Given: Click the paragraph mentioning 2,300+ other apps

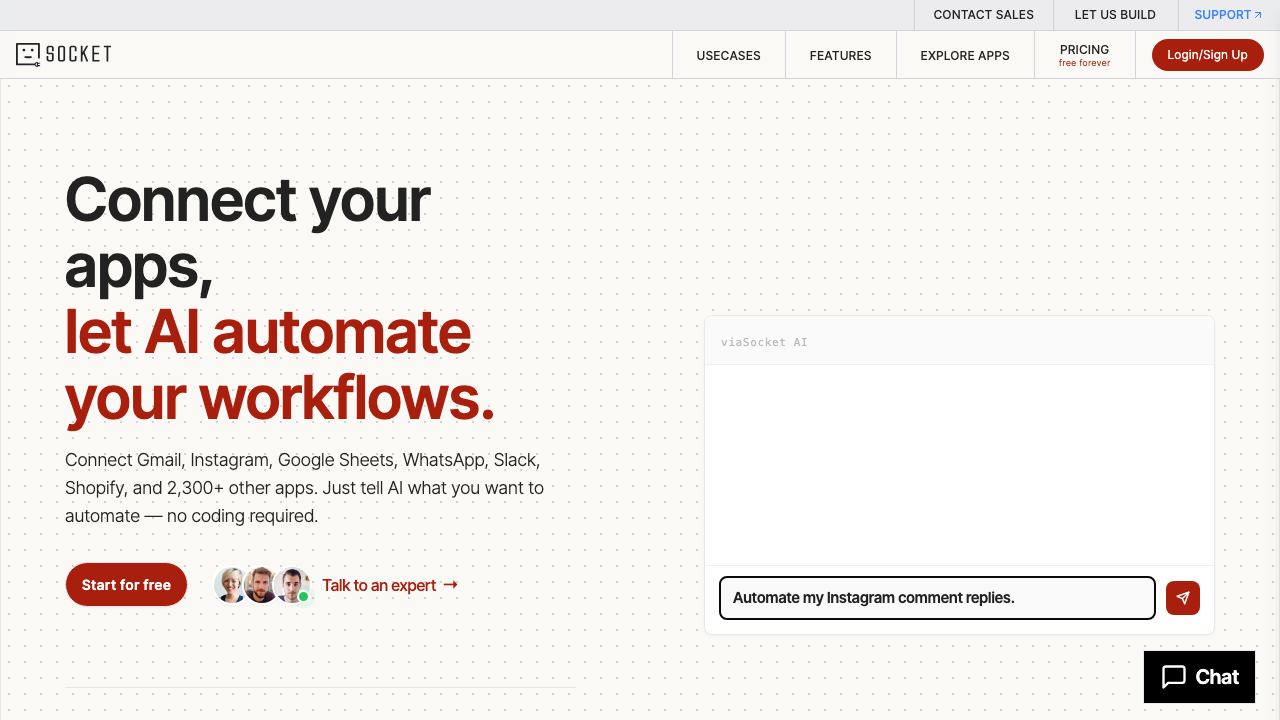Looking at the screenshot, I should tap(305, 488).
